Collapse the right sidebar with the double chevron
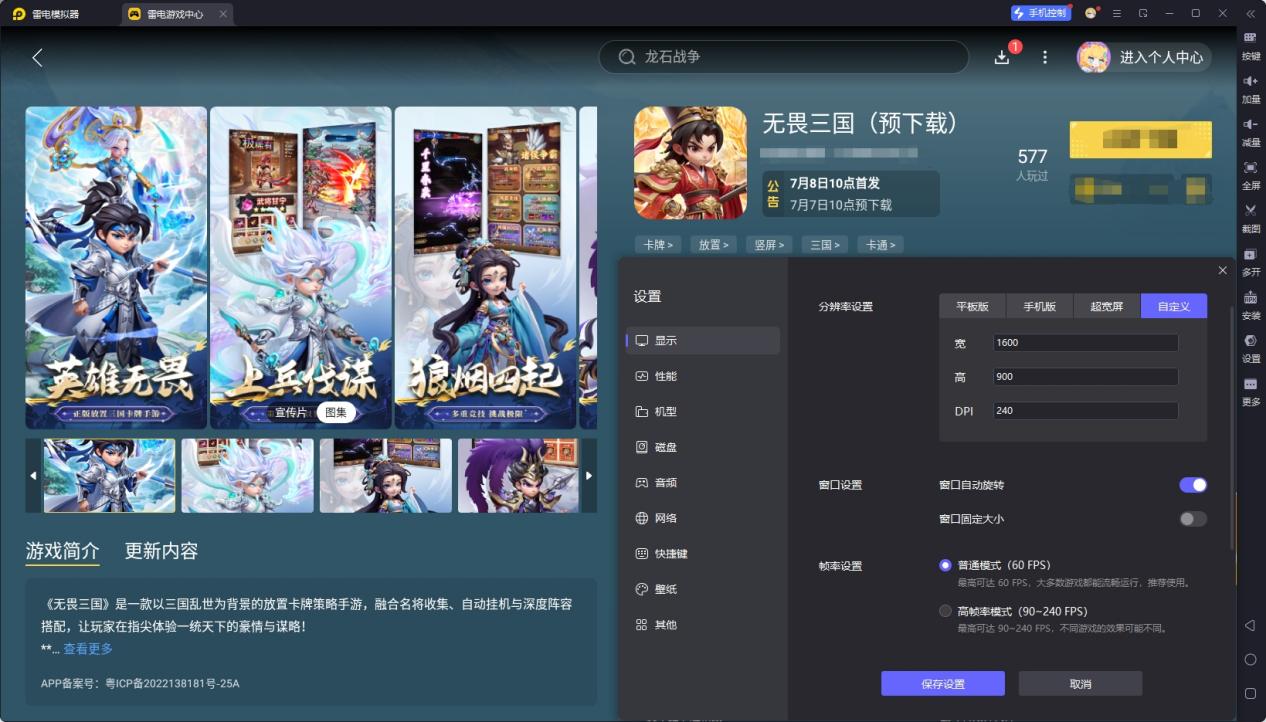Viewport: 1266px width, 722px height. [1250, 13]
